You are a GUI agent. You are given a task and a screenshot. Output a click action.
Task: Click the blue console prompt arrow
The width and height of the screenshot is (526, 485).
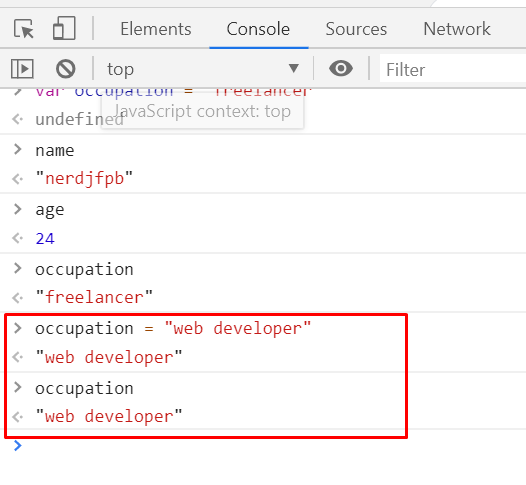coord(18,445)
